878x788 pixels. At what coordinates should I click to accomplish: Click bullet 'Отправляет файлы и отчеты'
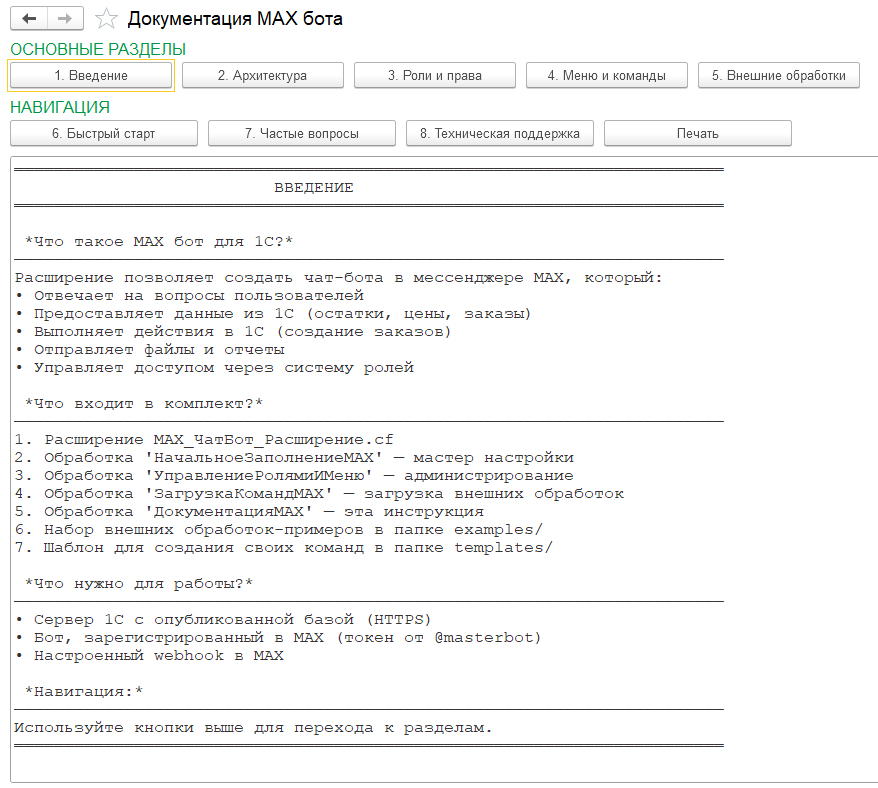pos(150,349)
